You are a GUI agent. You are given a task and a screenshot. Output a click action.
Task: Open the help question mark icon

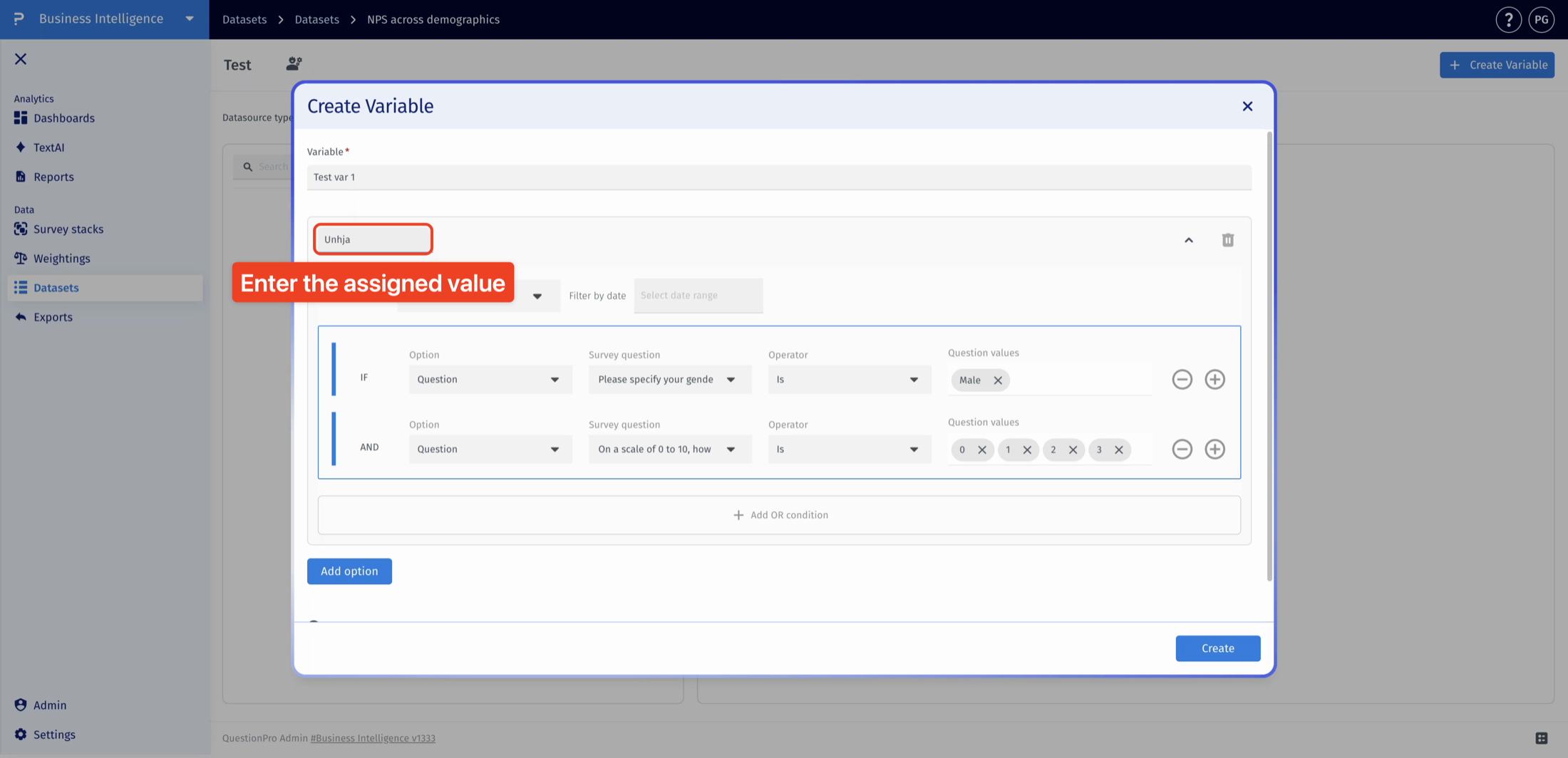pyautogui.click(x=1508, y=19)
